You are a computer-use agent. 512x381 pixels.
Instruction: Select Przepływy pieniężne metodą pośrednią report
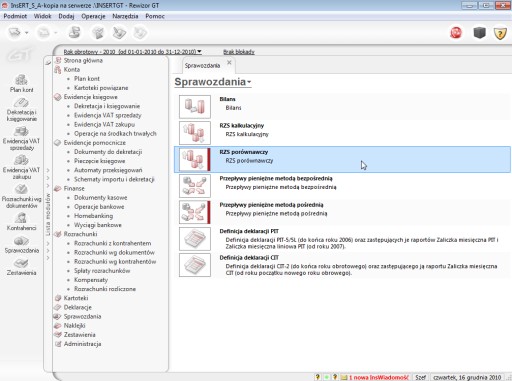(x=342, y=212)
